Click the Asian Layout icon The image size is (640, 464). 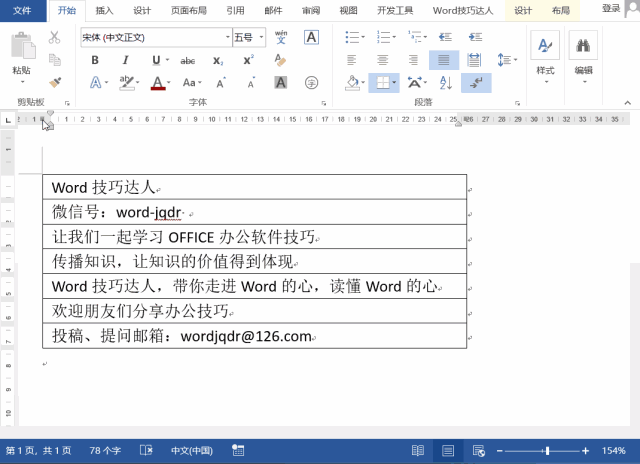(415, 83)
